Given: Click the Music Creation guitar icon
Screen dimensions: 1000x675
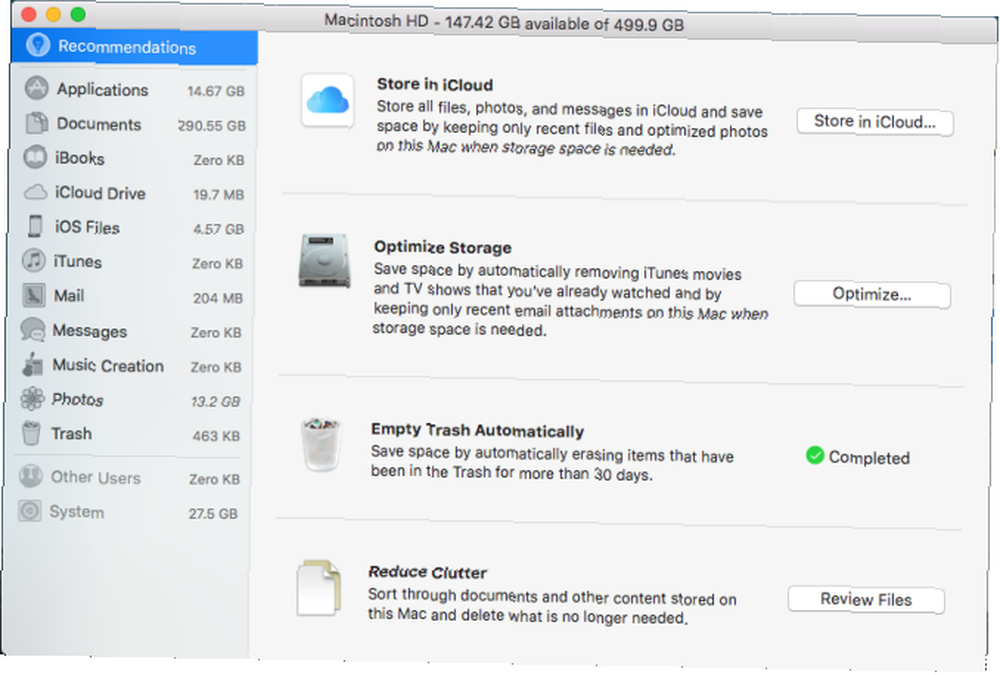Looking at the screenshot, I should pos(33,364).
